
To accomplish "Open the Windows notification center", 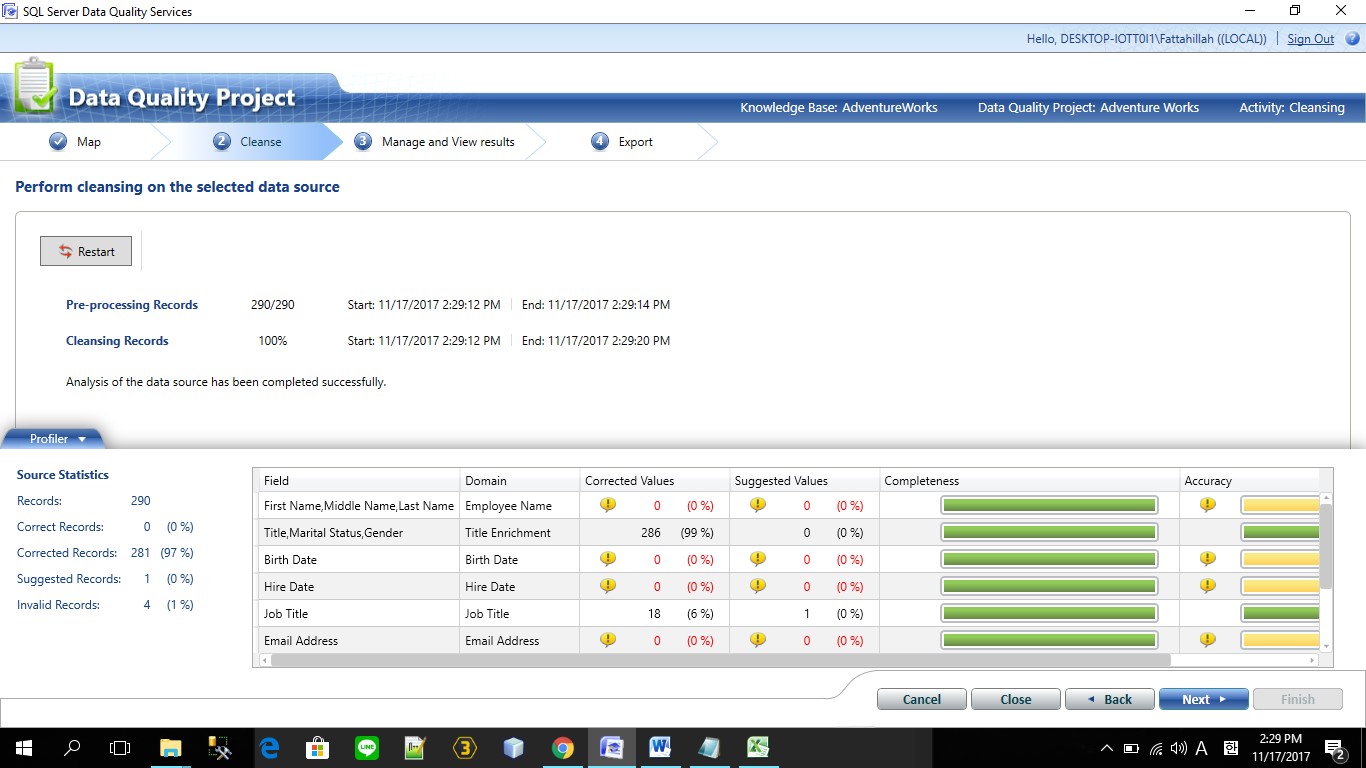I will (1335, 748).
